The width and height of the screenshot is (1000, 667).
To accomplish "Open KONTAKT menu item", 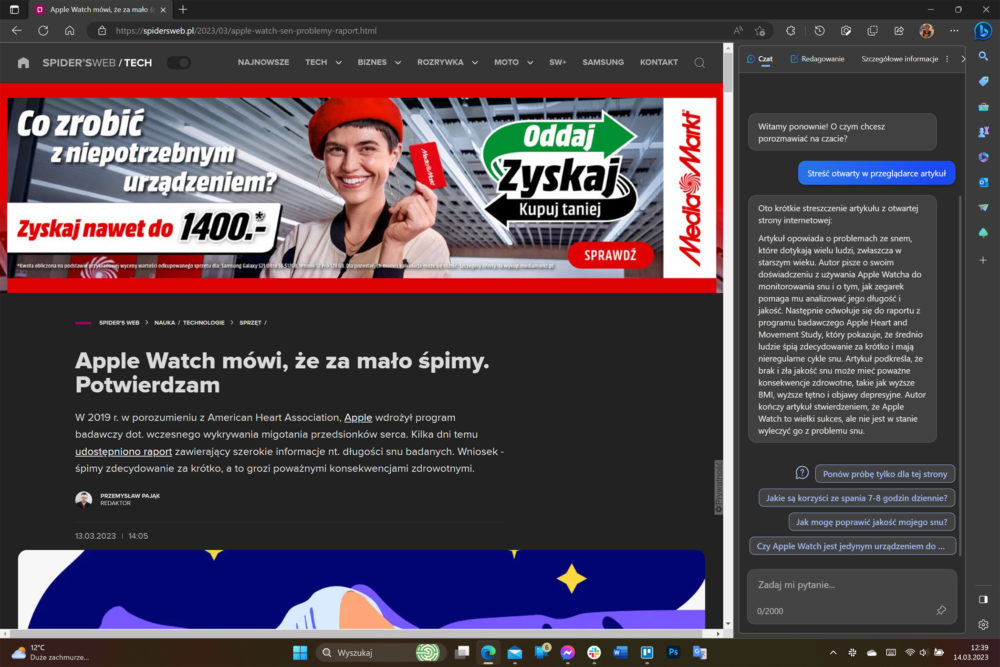I will [659, 62].
